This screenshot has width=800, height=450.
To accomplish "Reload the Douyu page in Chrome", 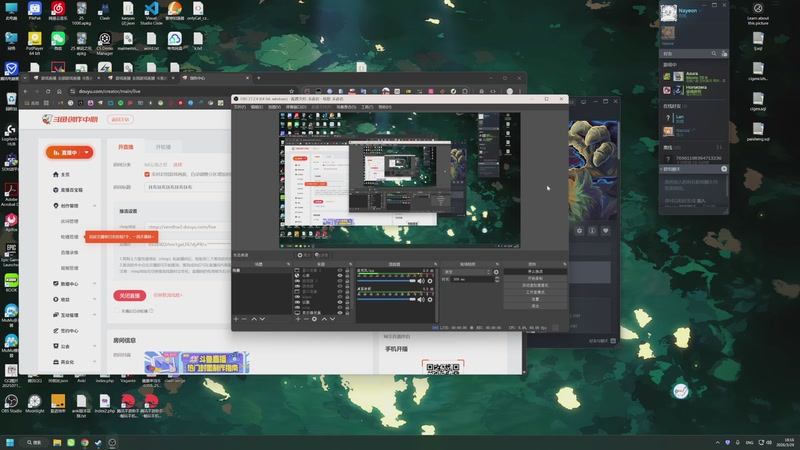I will pos(48,91).
